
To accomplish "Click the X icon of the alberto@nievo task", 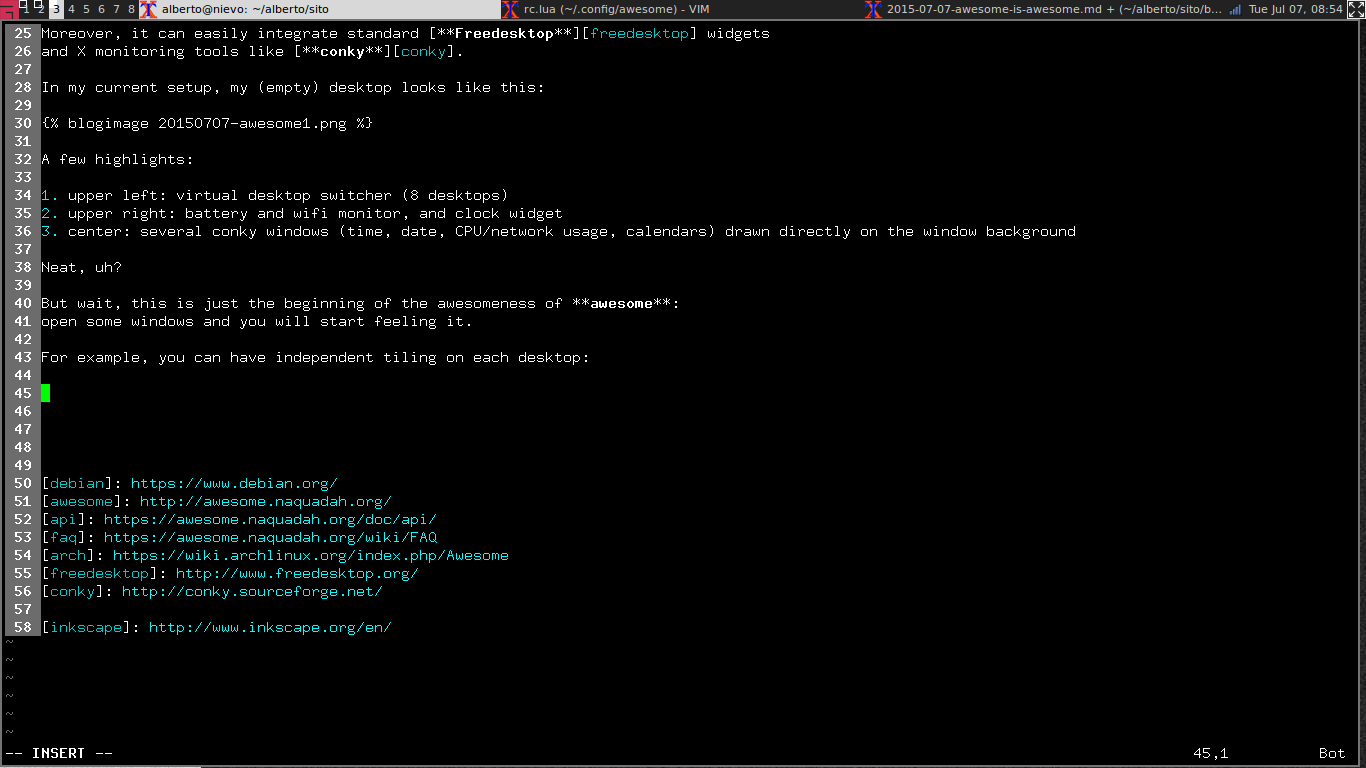I will coord(148,9).
